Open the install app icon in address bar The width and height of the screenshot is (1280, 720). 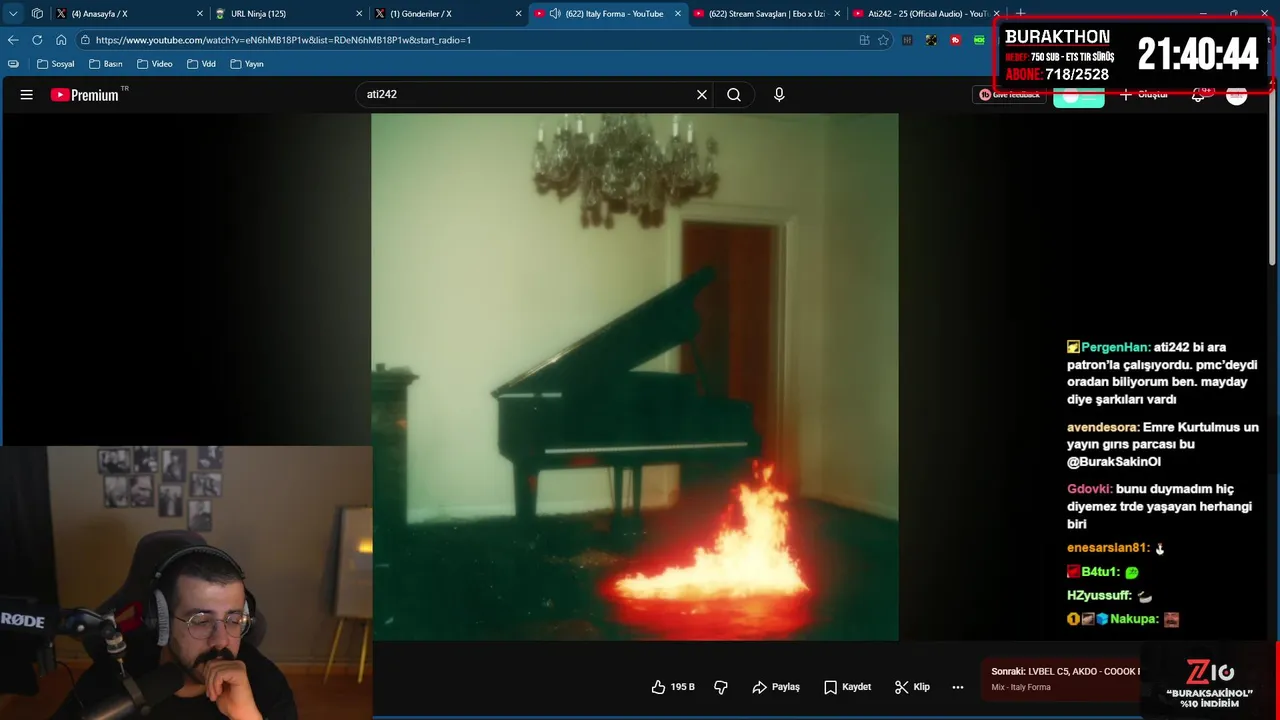point(864,40)
